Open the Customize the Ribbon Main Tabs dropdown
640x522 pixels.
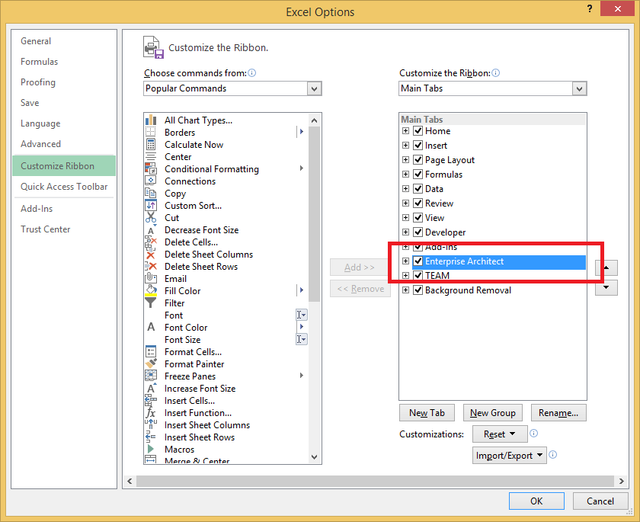pos(579,89)
